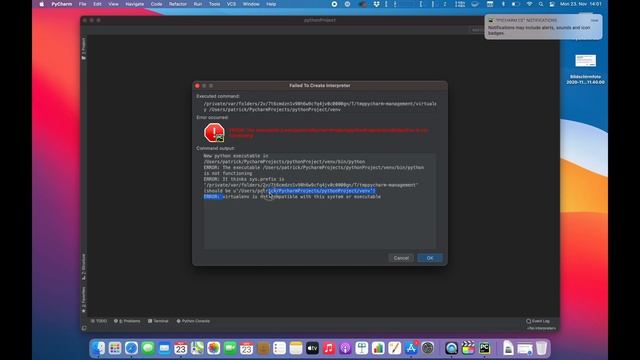Screen dimensions: 640x360
Task: Click OK in the interpreter error dialog
Action: tap(430, 258)
